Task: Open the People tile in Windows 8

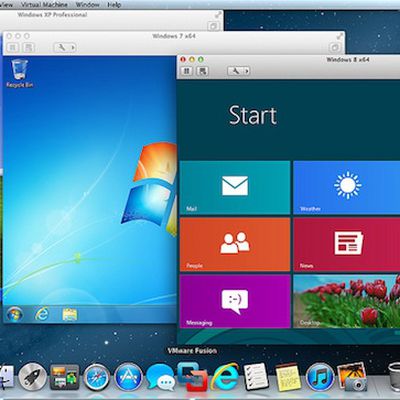Action: tap(235, 244)
